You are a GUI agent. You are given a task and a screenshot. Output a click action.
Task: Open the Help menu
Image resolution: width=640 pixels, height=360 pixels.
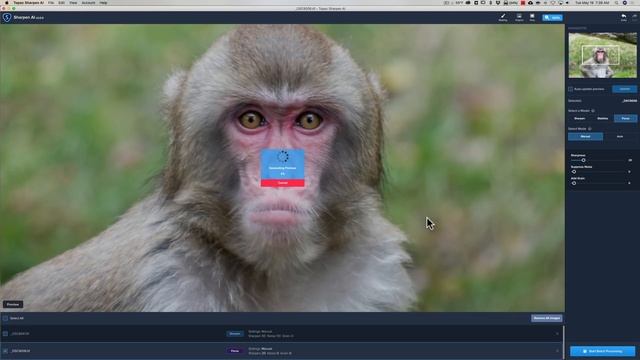pos(104,2)
